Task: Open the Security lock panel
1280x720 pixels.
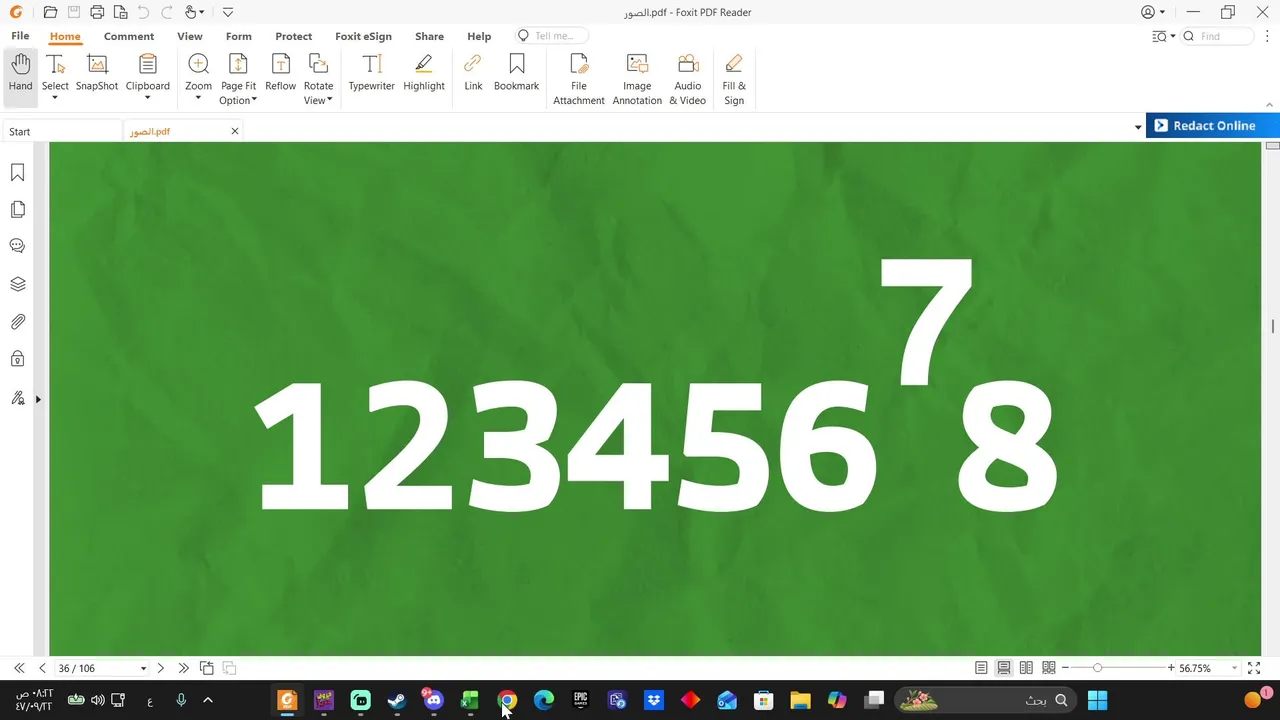Action: 17,358
